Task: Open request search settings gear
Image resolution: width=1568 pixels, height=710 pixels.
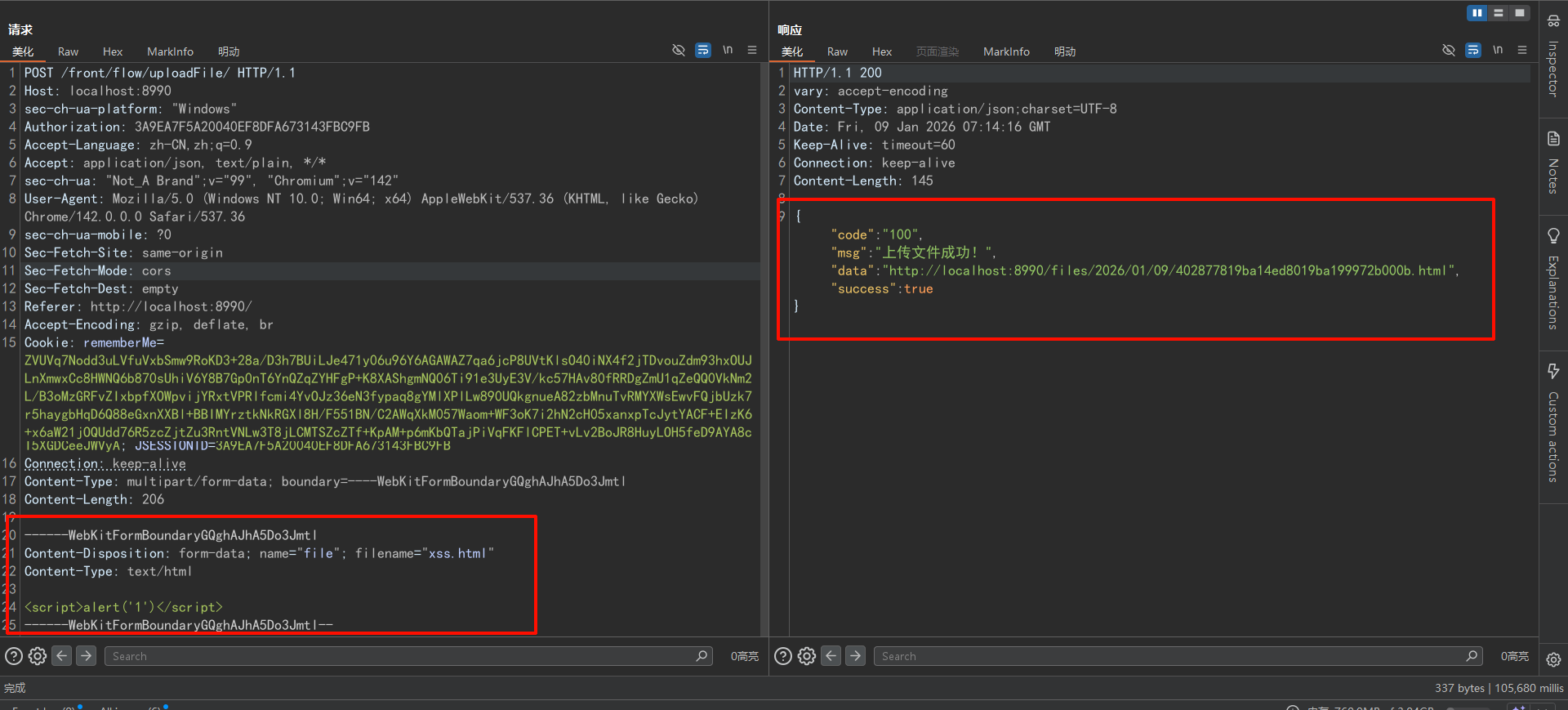Action: point(38,656)
